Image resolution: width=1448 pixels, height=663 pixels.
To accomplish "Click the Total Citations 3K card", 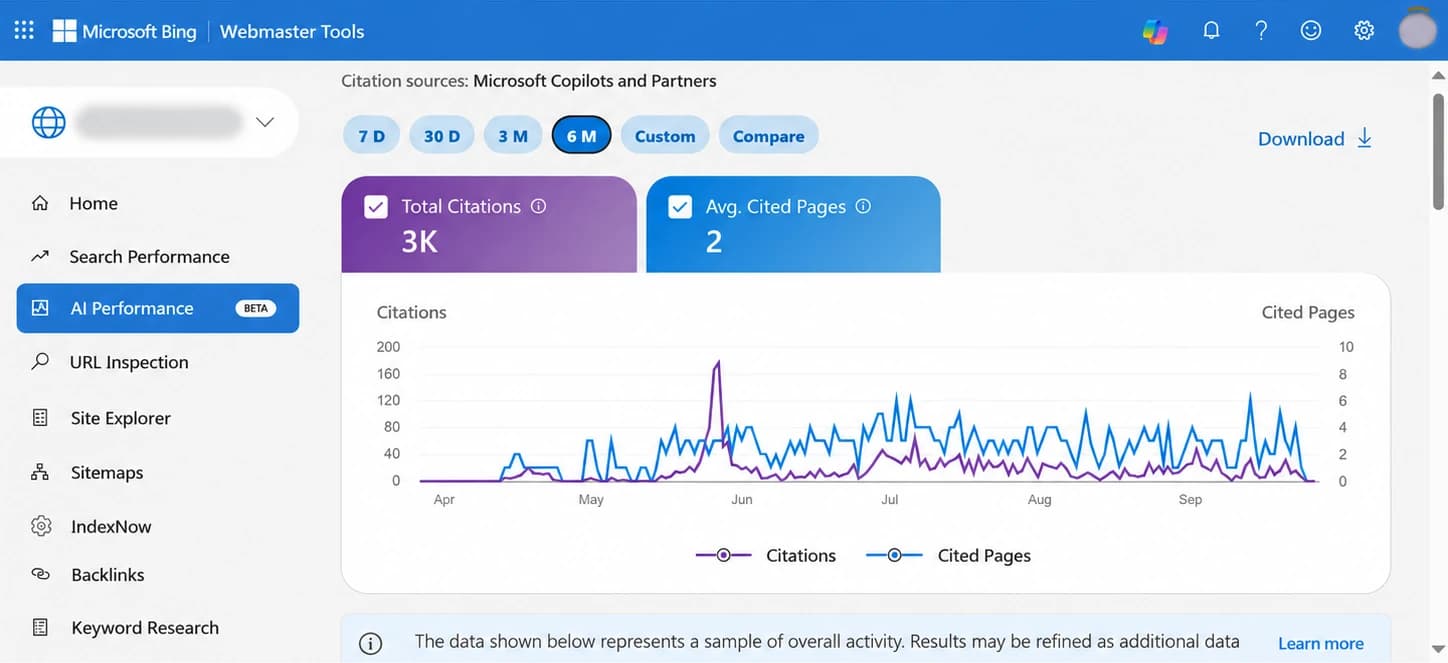I will tap(489, 224).
